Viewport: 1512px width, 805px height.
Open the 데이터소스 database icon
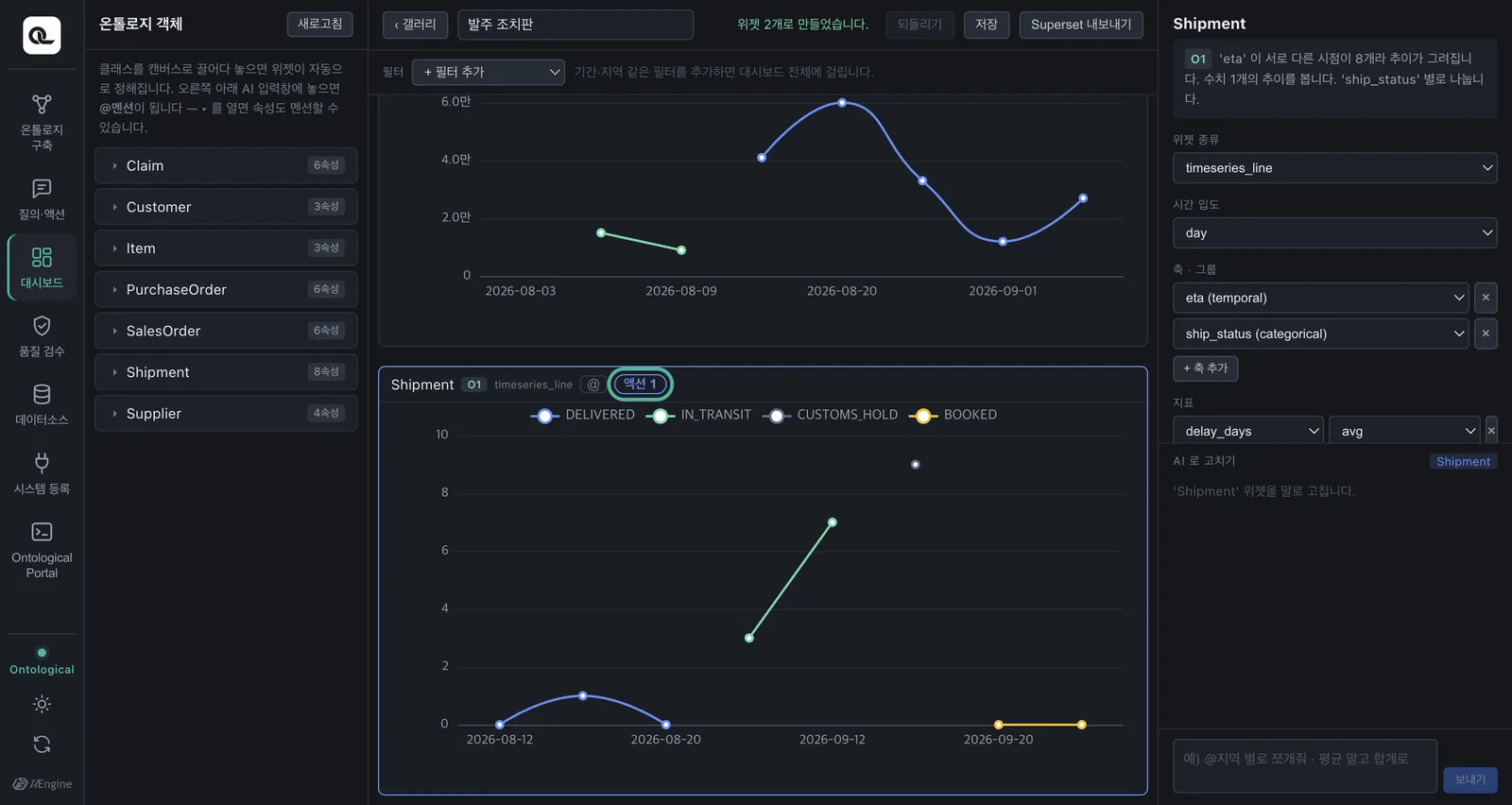(x=42, y=394)
